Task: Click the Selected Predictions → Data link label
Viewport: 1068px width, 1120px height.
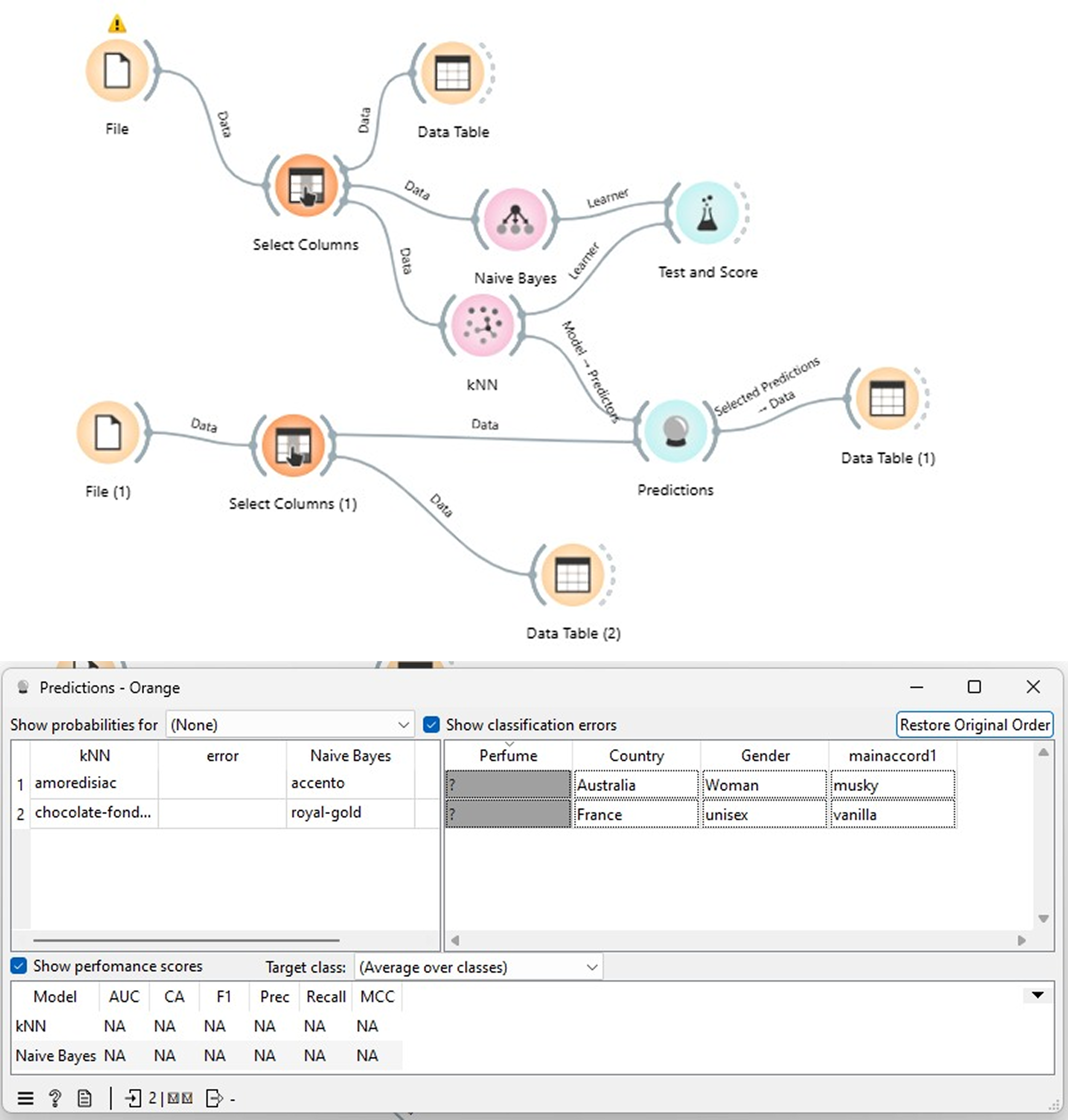Action: (x=768, y=389)
